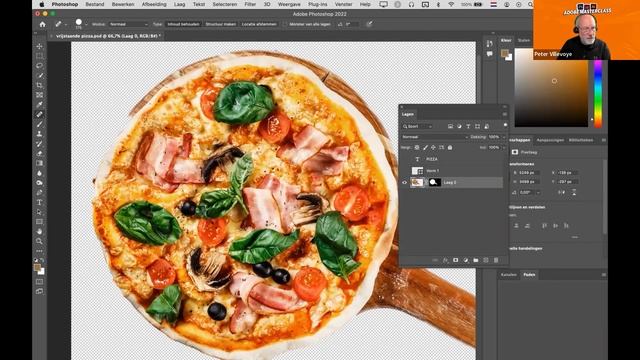
Task: Create new adjustment layer icon
Action: coord(466,260)
